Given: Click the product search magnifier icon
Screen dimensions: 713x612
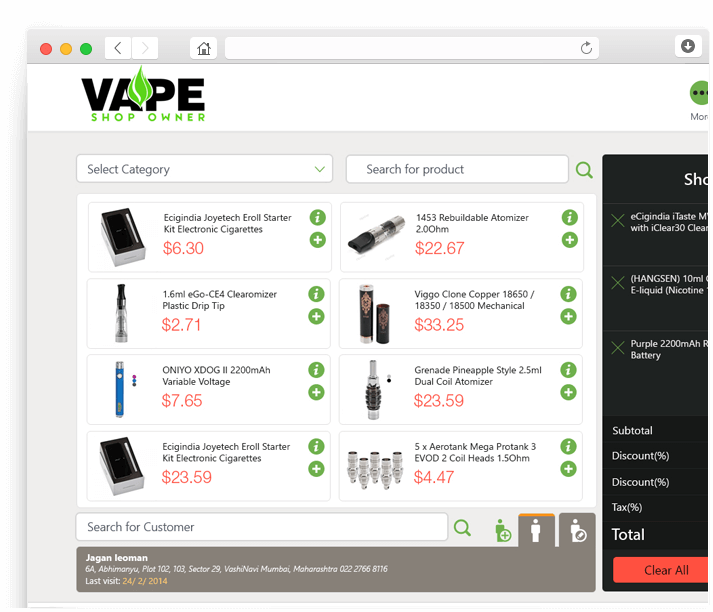Looking at the screenshot, I should coord(584,170).
